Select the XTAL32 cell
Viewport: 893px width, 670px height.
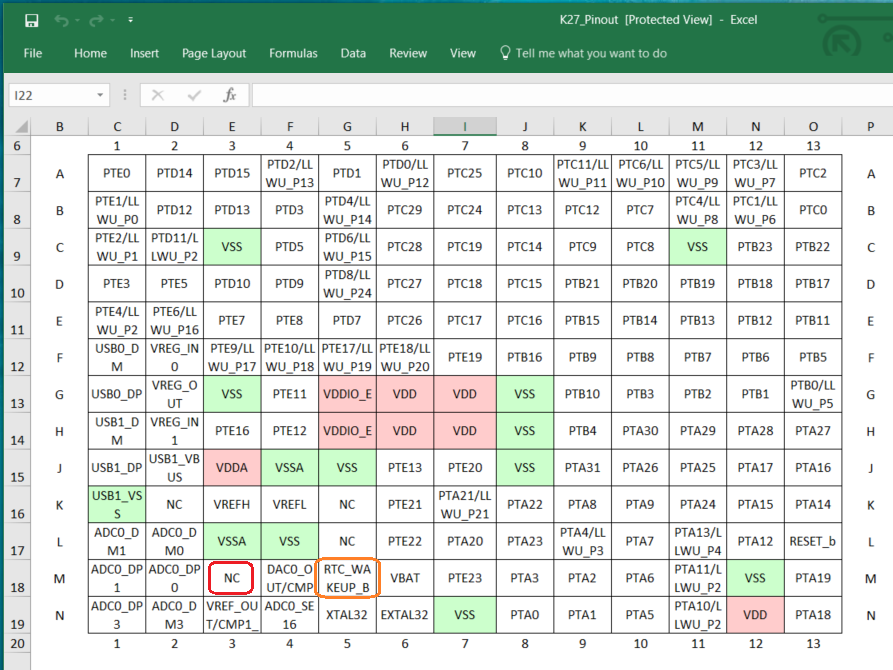click(x=347, y=615)
